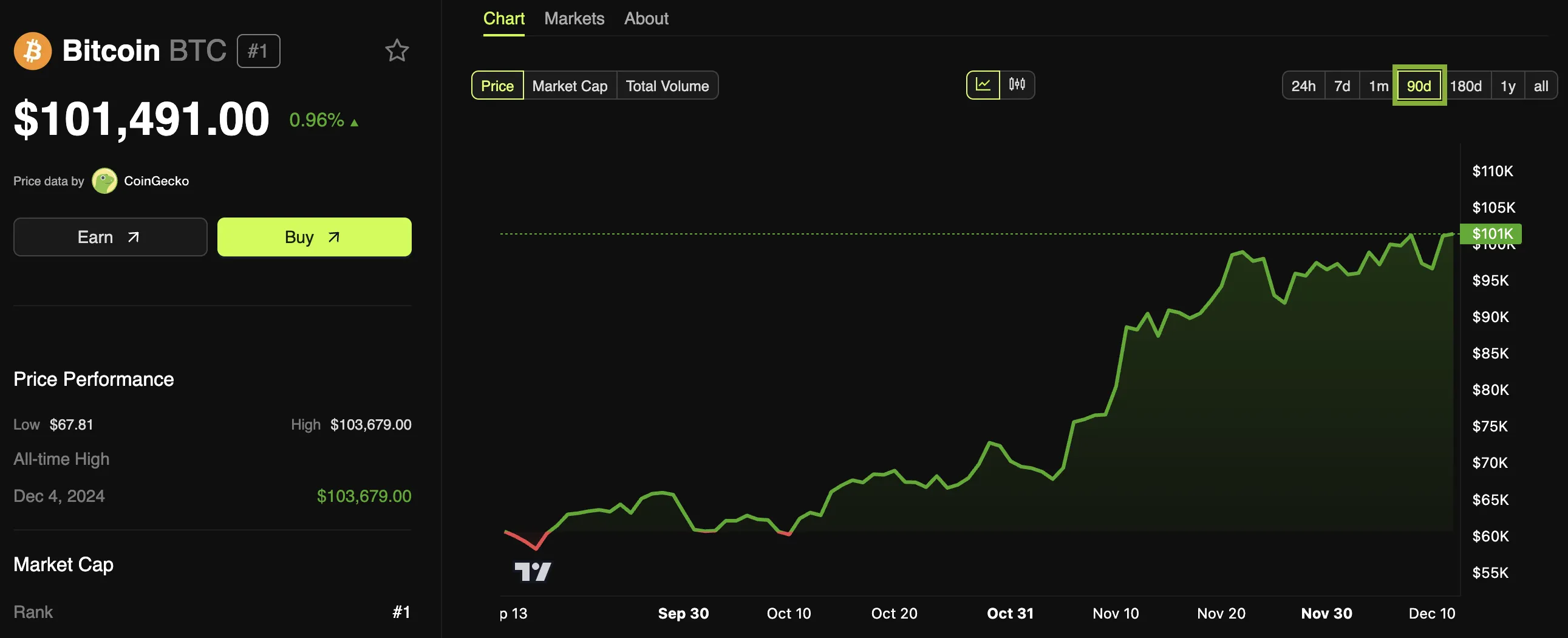The width and height of the screenshot is (1568, 638).
Task: Open the Markets tab
Action: pyautogui.click(x=574, y=18)
